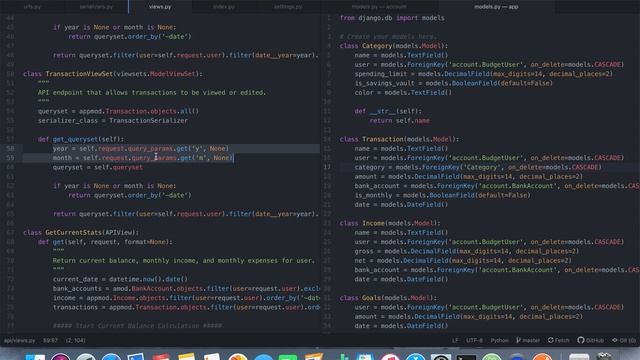Open the urls.py tab
Screen dimensions: 640x360
click(x=32, y=7)
